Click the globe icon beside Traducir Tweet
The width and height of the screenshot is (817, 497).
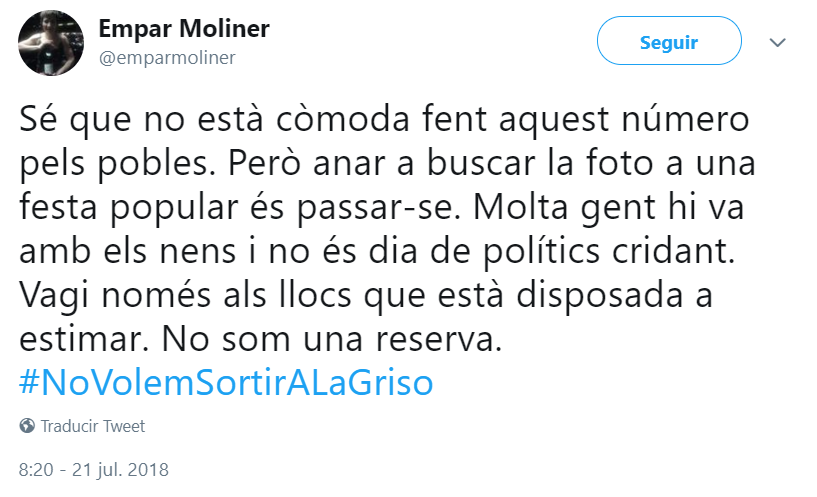[27, 426]
